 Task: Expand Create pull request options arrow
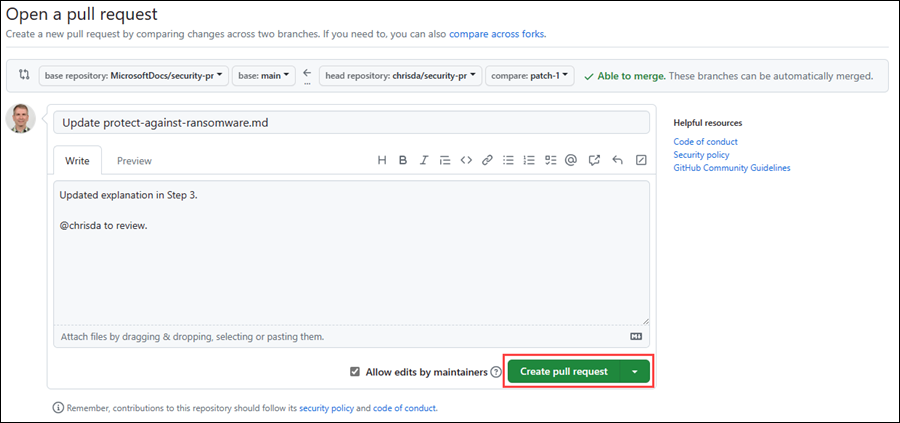[635, 371]
